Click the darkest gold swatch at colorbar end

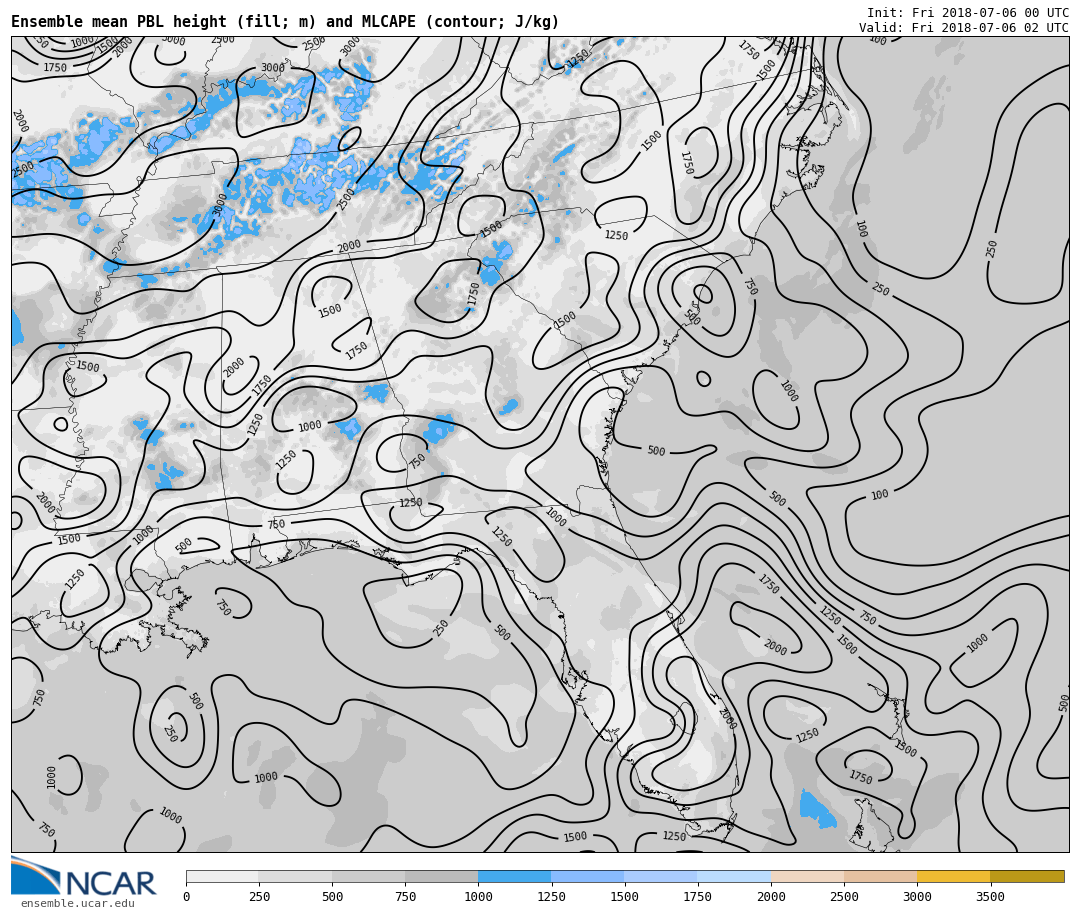click(1027, 876)
